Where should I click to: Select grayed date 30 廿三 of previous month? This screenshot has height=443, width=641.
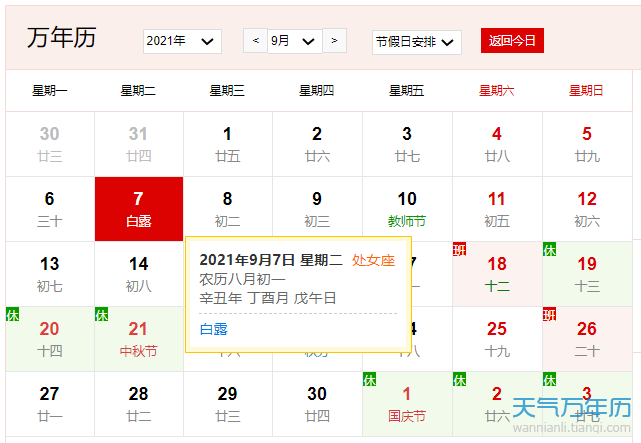pos(50,144)
